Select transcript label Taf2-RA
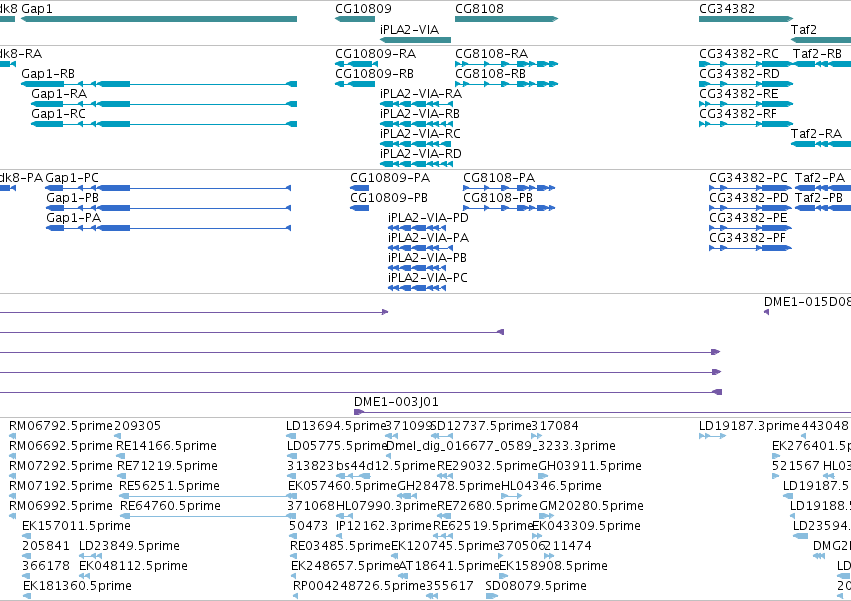 coord(816,134)
